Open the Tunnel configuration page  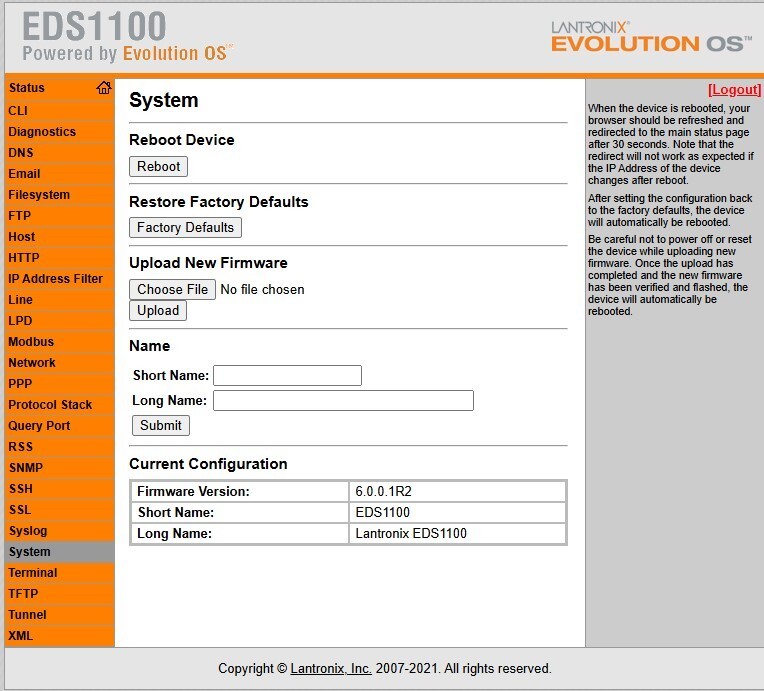coord(27,615)
